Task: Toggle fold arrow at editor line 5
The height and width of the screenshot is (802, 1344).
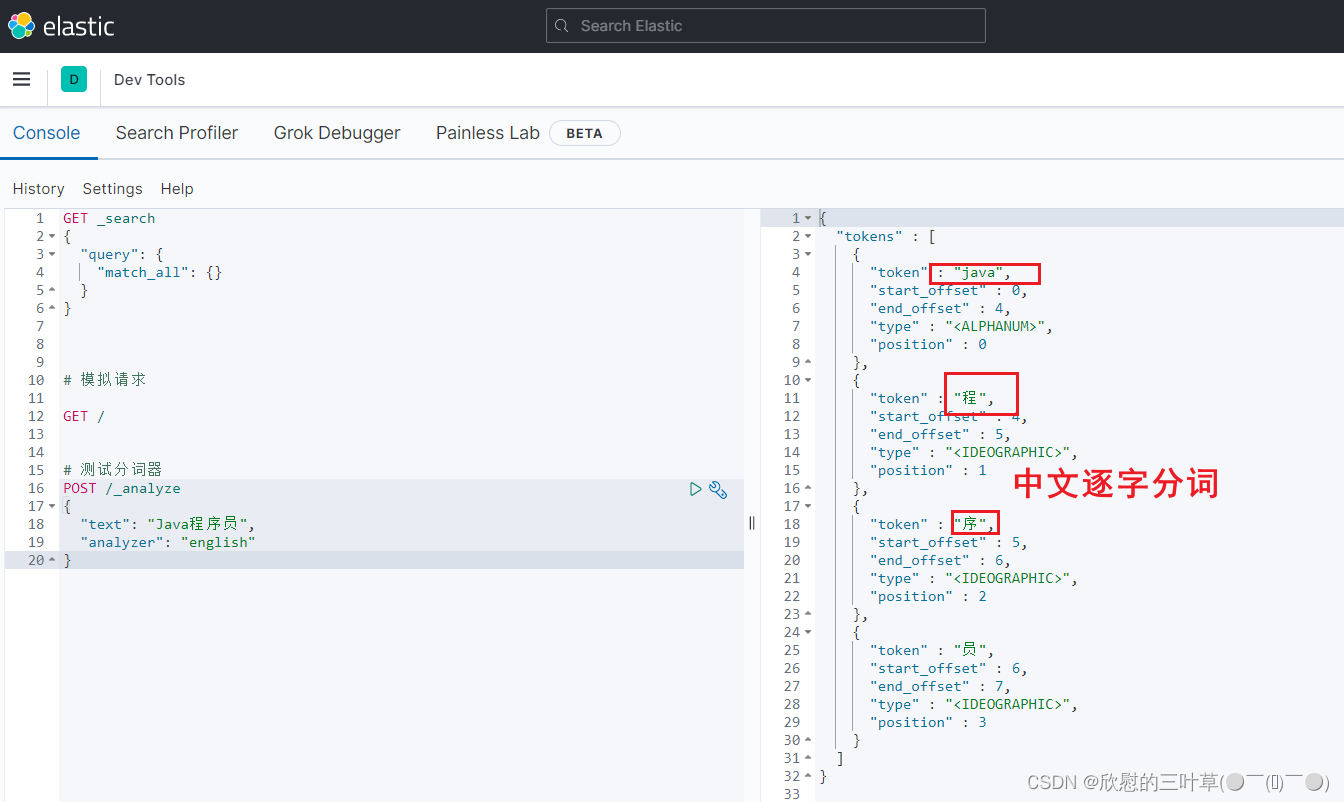Action: pos(52,290)
